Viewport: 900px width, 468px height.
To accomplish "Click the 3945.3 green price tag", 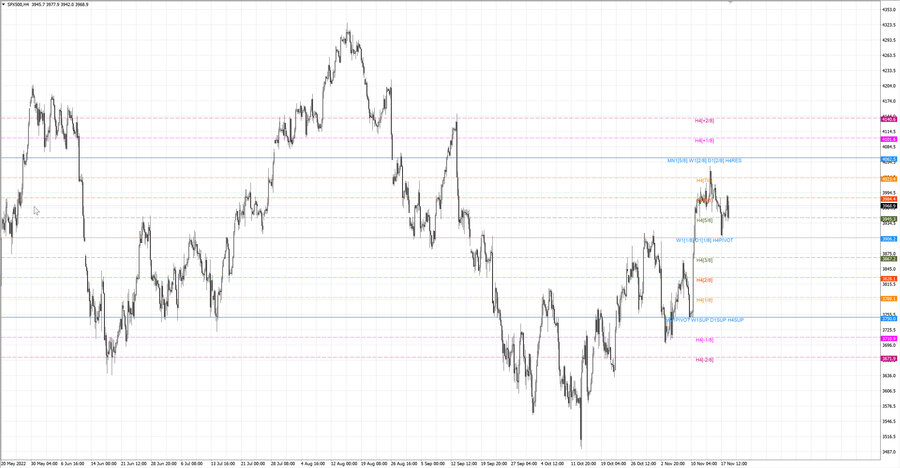I will tap(889, 219).
